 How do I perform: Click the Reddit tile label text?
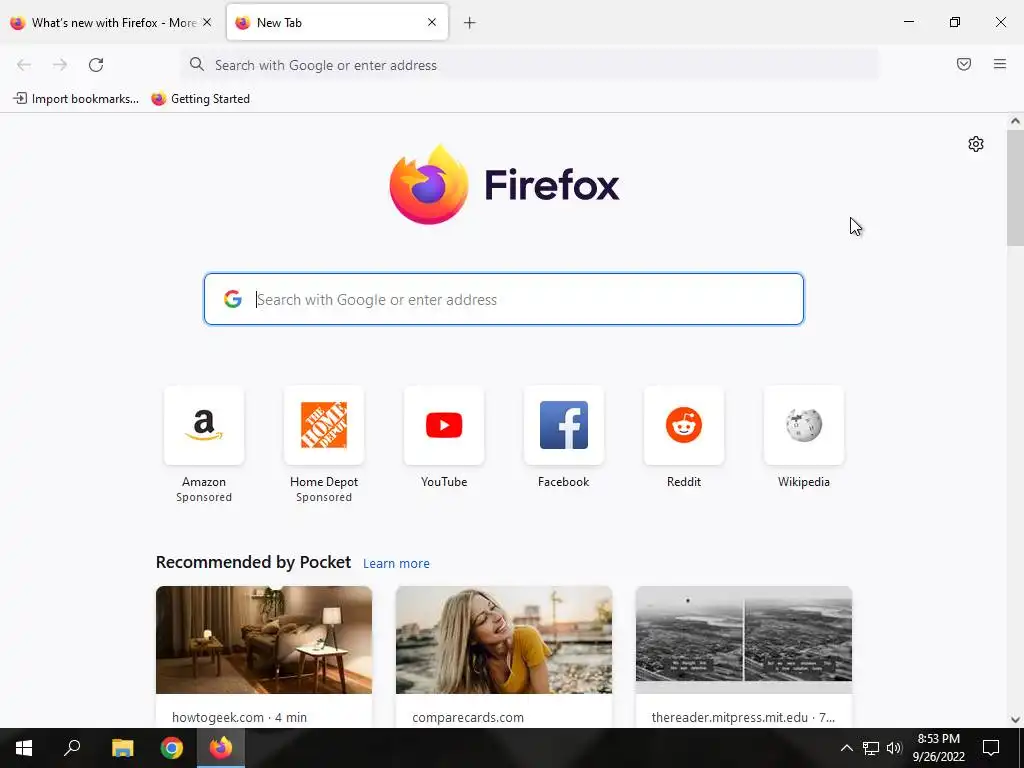point(684,482)
